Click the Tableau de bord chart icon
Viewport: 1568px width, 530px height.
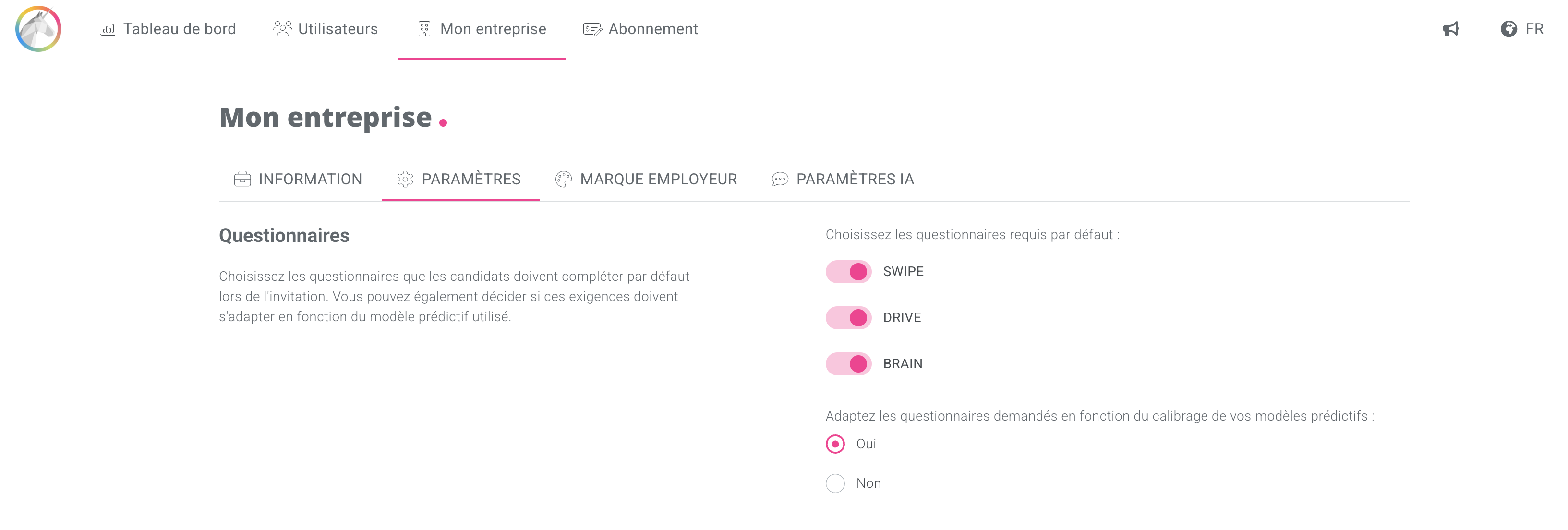(107, 29)
